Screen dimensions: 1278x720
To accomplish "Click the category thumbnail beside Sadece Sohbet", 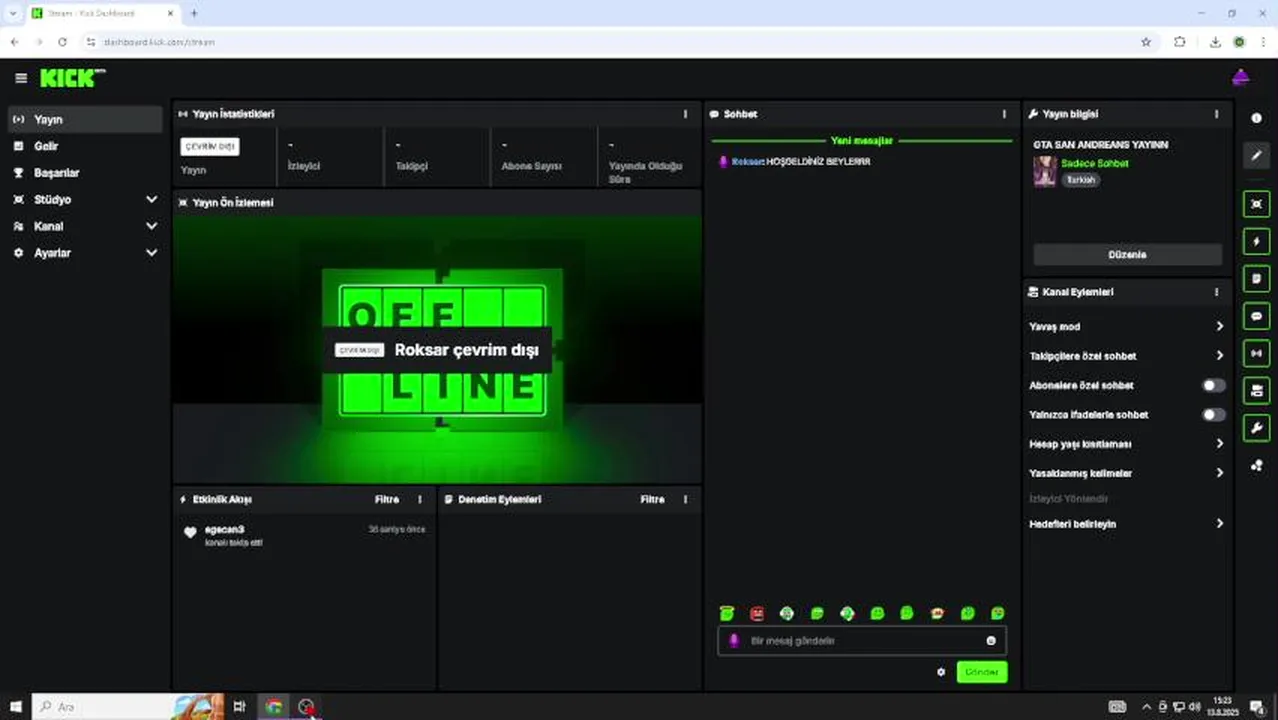I will (1045, 171).
